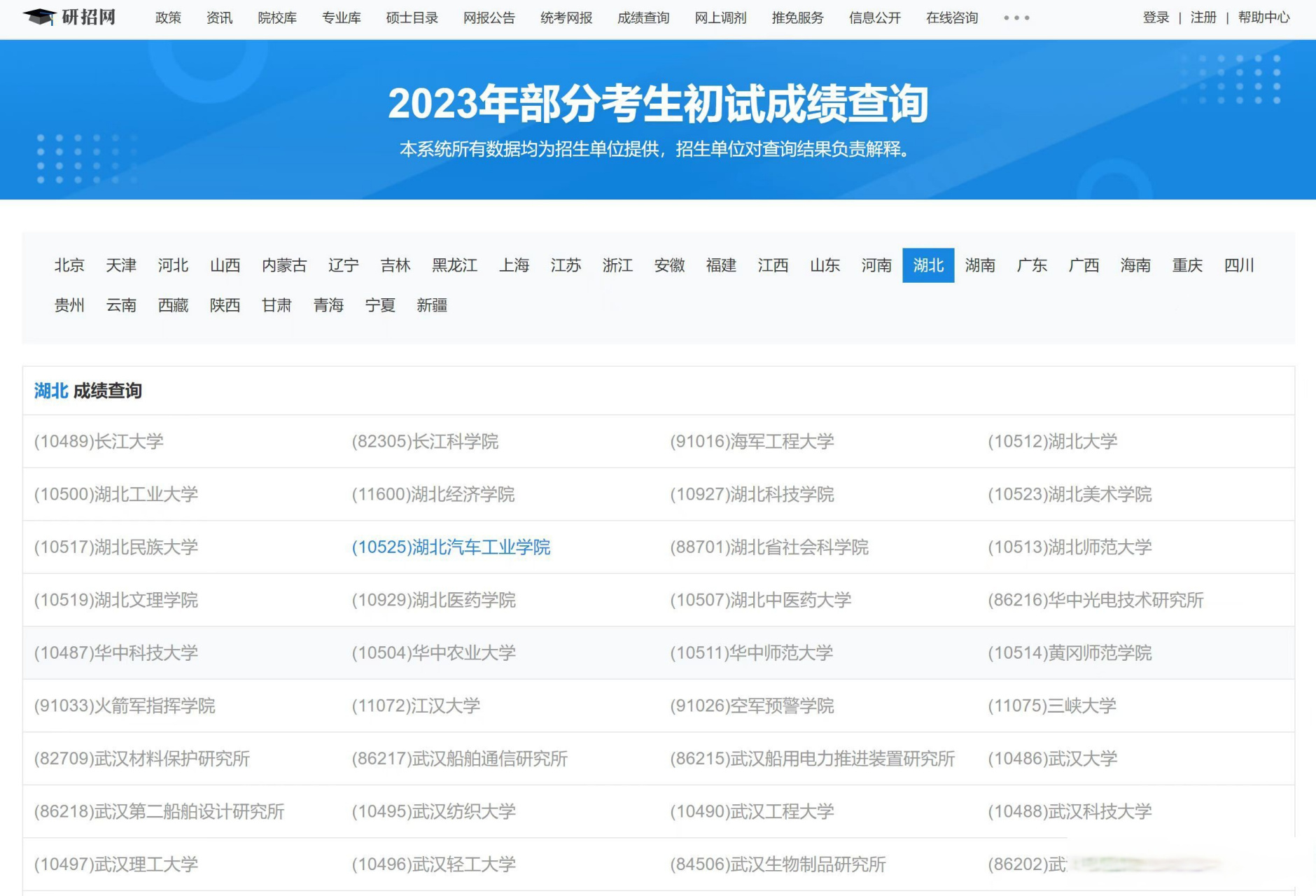Image resolution: width=1316 pixels, height=896 pixels.
Task: Choose the 黑龙江 province tab
Action: tap(455, 265)
